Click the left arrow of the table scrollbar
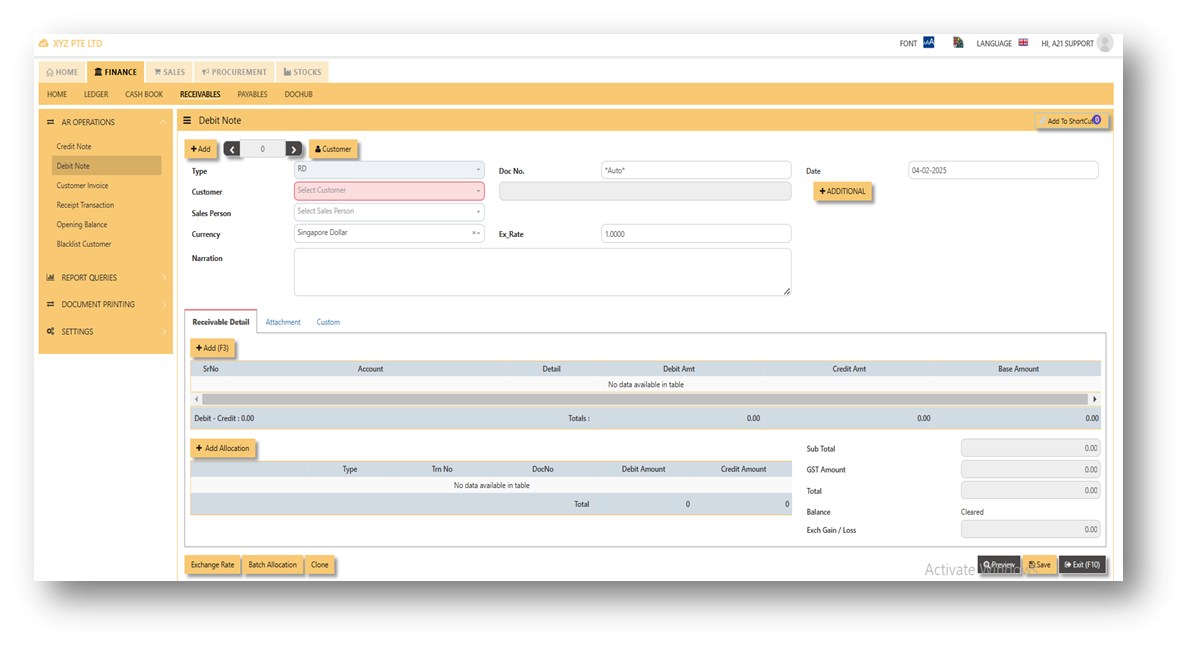1189x647 pixels. pyautogui.click(x=196, y=399)
